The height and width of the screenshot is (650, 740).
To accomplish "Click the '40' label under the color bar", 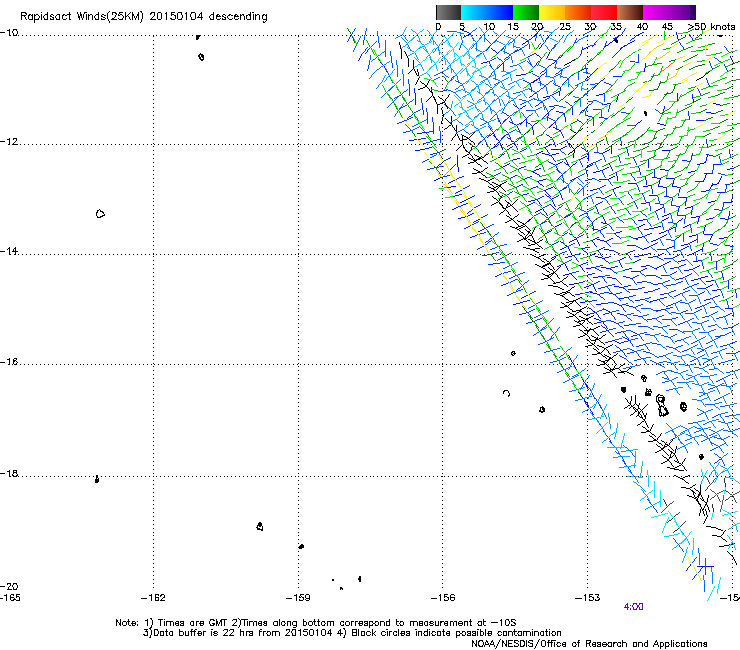I will (642, 27).
